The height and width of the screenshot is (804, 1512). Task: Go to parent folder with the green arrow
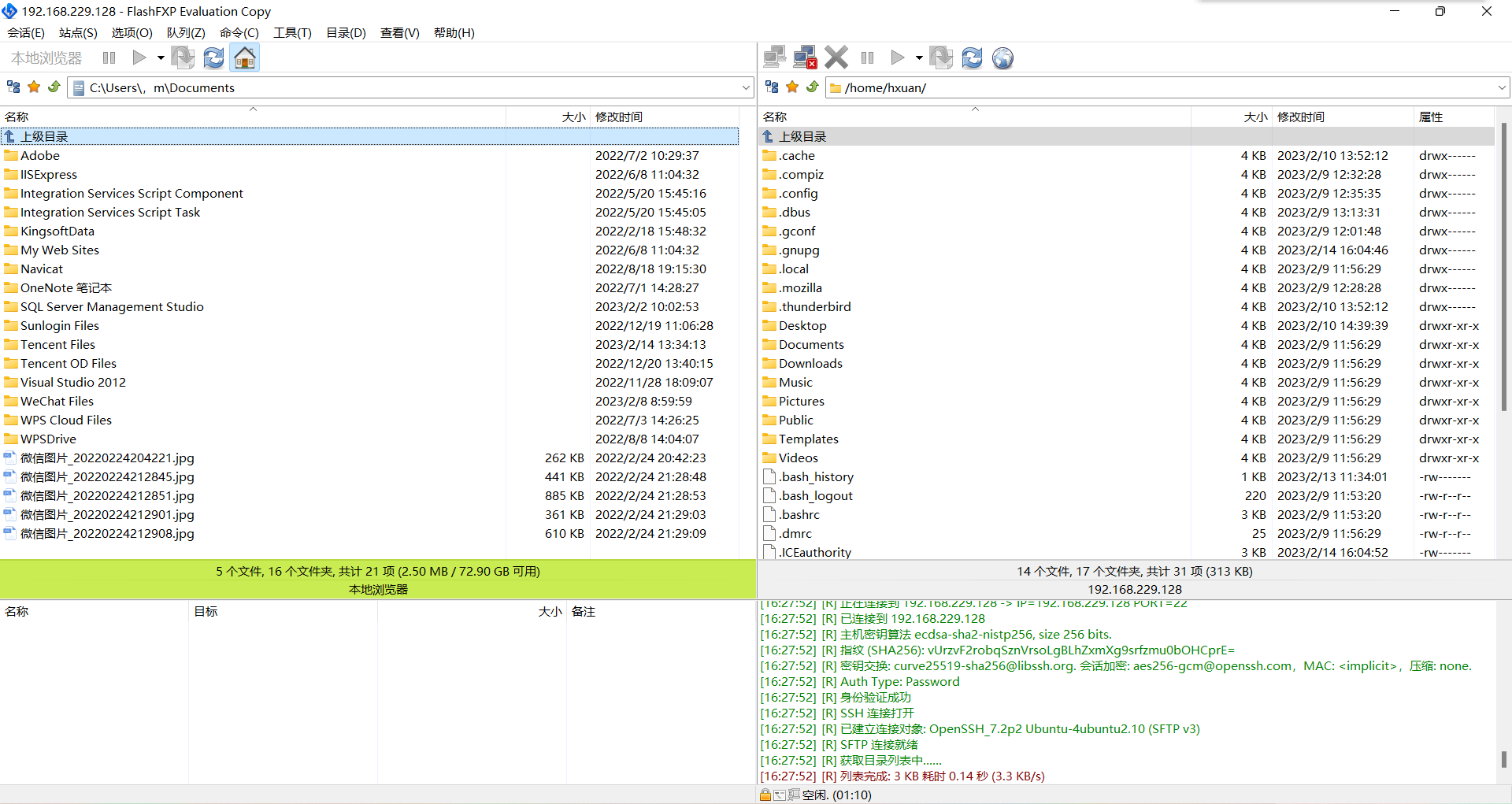(54, 87)
